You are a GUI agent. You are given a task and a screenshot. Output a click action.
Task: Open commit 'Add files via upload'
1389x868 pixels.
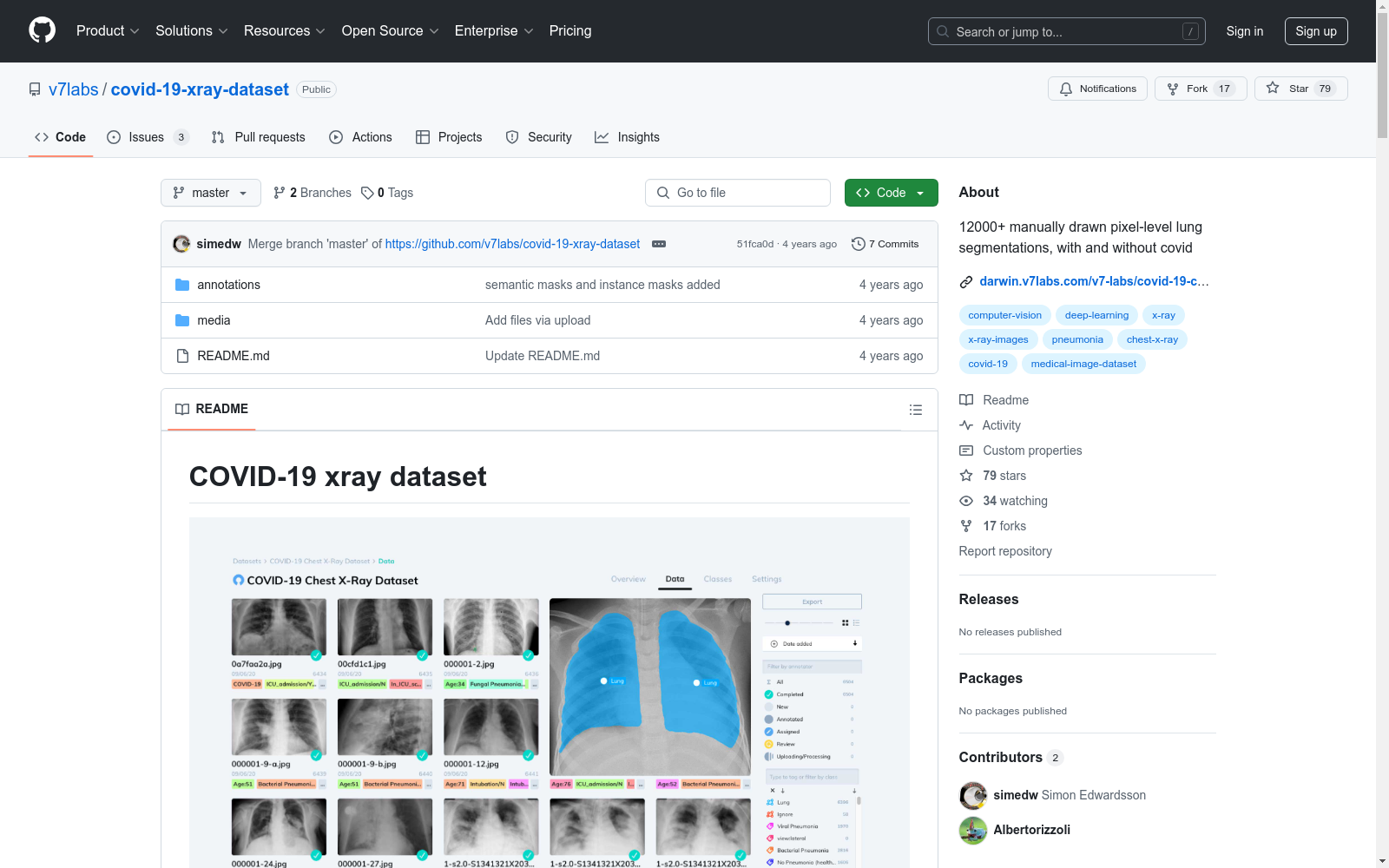[537, 320]
